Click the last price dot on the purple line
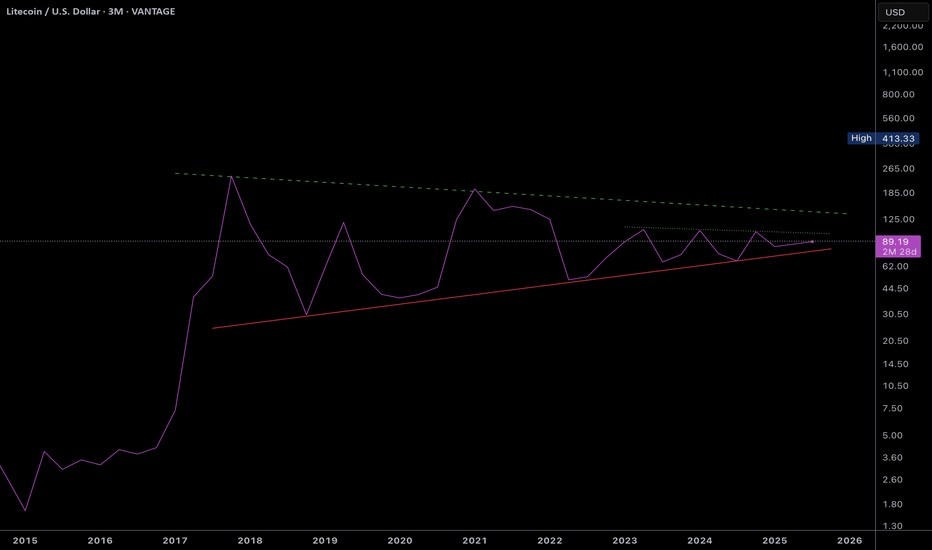 812,241
